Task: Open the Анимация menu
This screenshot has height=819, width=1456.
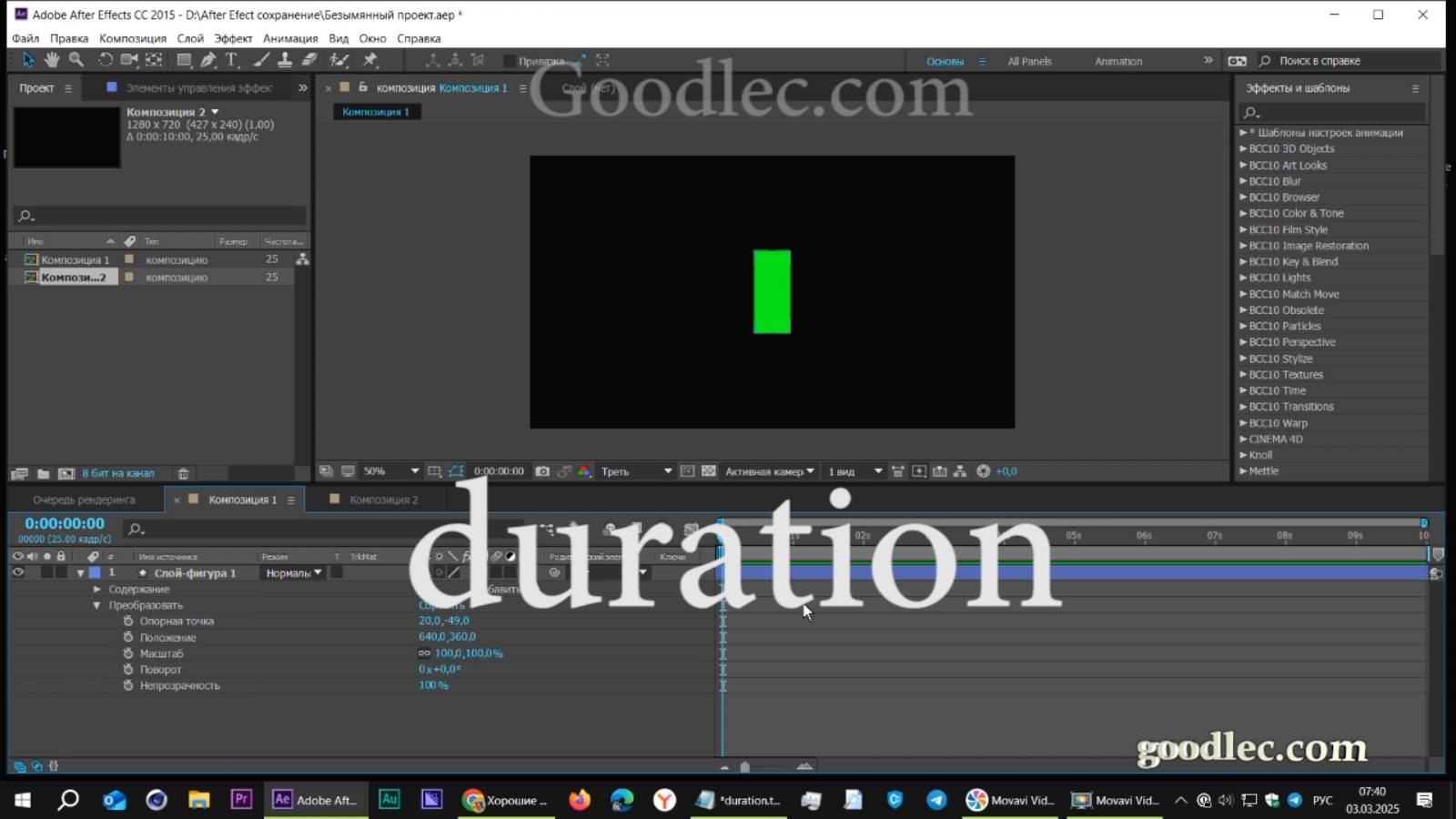Action: 290,38
